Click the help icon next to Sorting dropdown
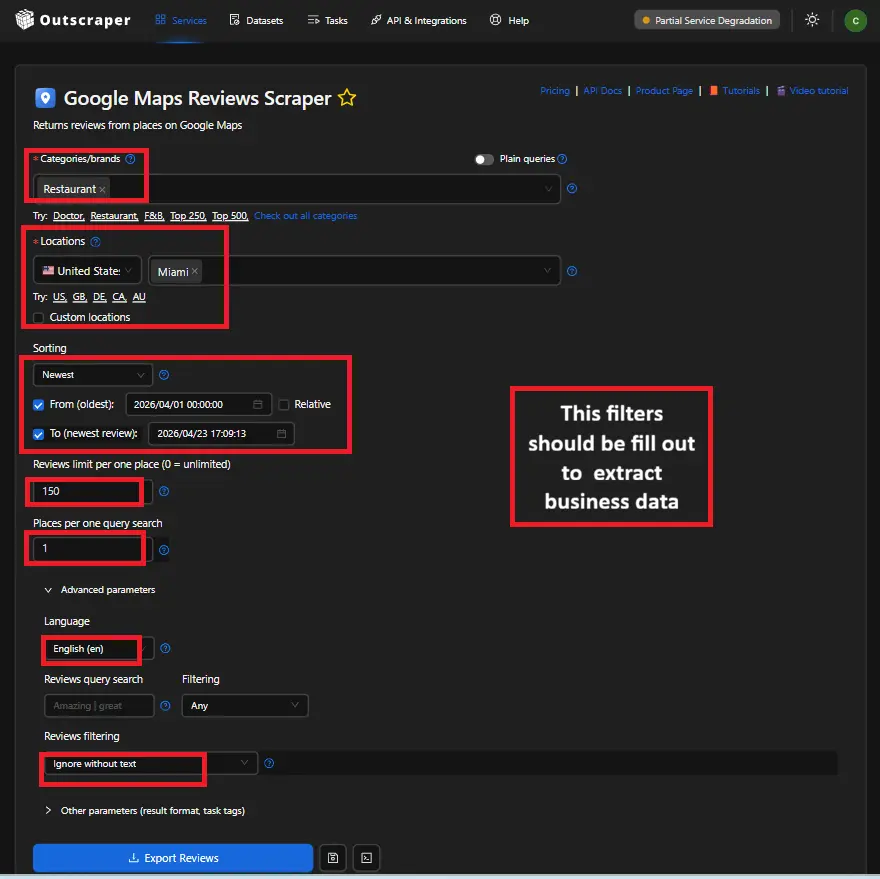The width and height of the screenshot is (880, 879). click(x=164, y=375)
